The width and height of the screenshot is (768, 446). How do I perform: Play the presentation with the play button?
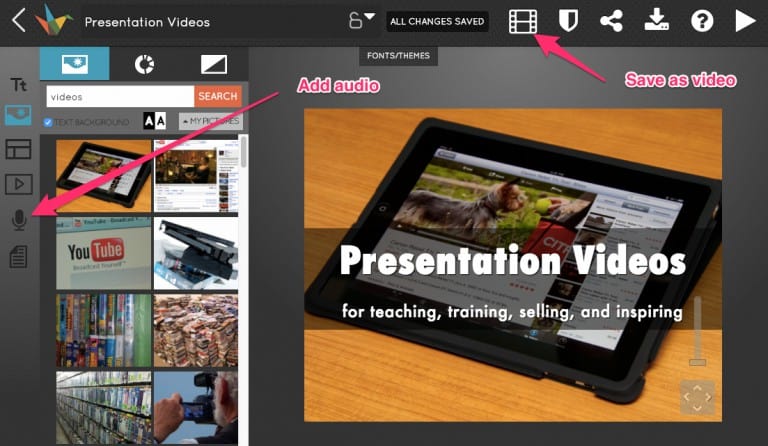[x=745, y=21]
